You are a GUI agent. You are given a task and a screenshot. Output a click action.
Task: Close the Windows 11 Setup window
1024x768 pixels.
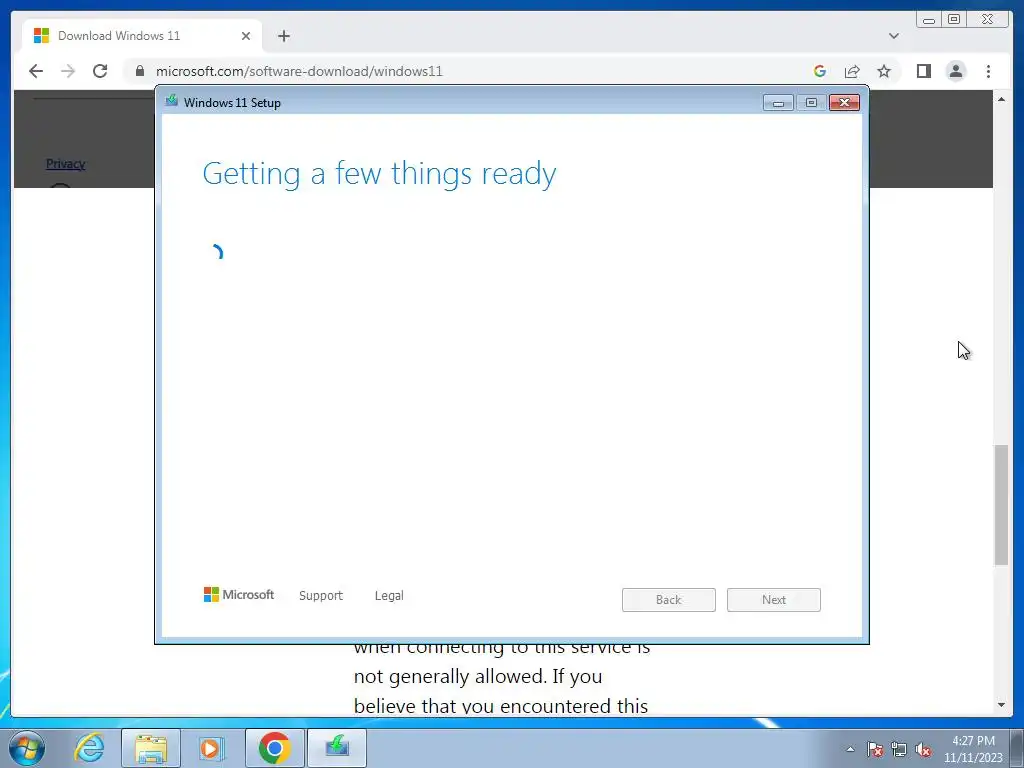click(x=844, y=103)
